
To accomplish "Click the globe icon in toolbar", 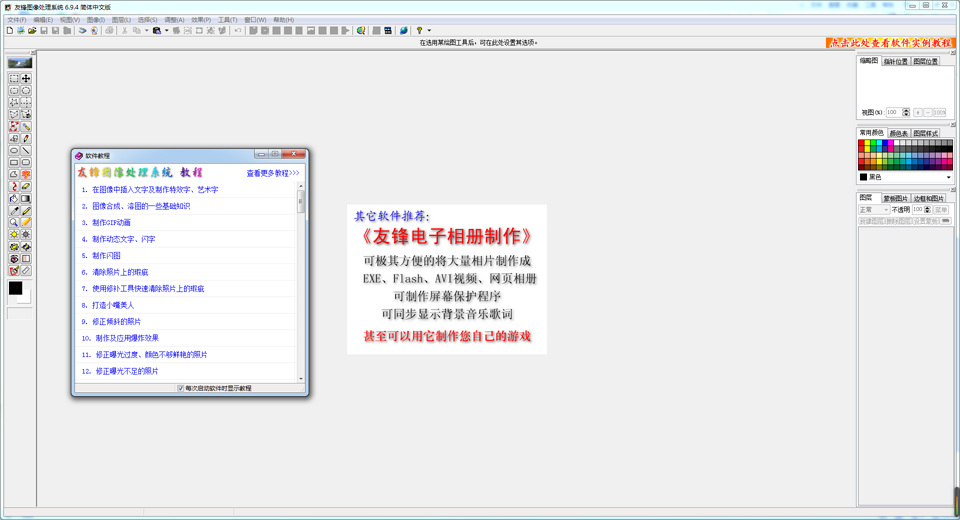I will (403, 30).
